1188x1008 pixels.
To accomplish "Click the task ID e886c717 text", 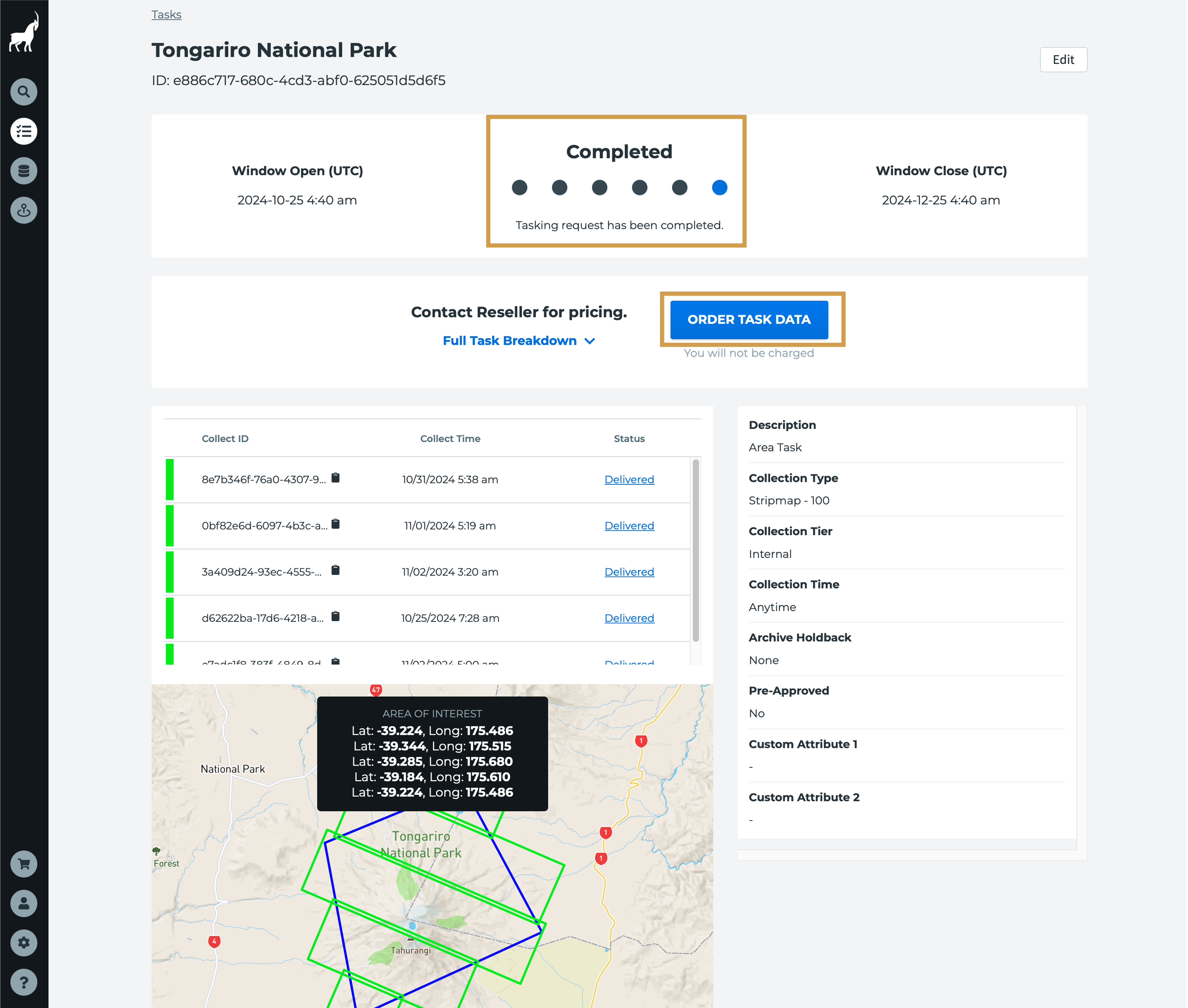I will pyautogui.click(x=299, y=80).
